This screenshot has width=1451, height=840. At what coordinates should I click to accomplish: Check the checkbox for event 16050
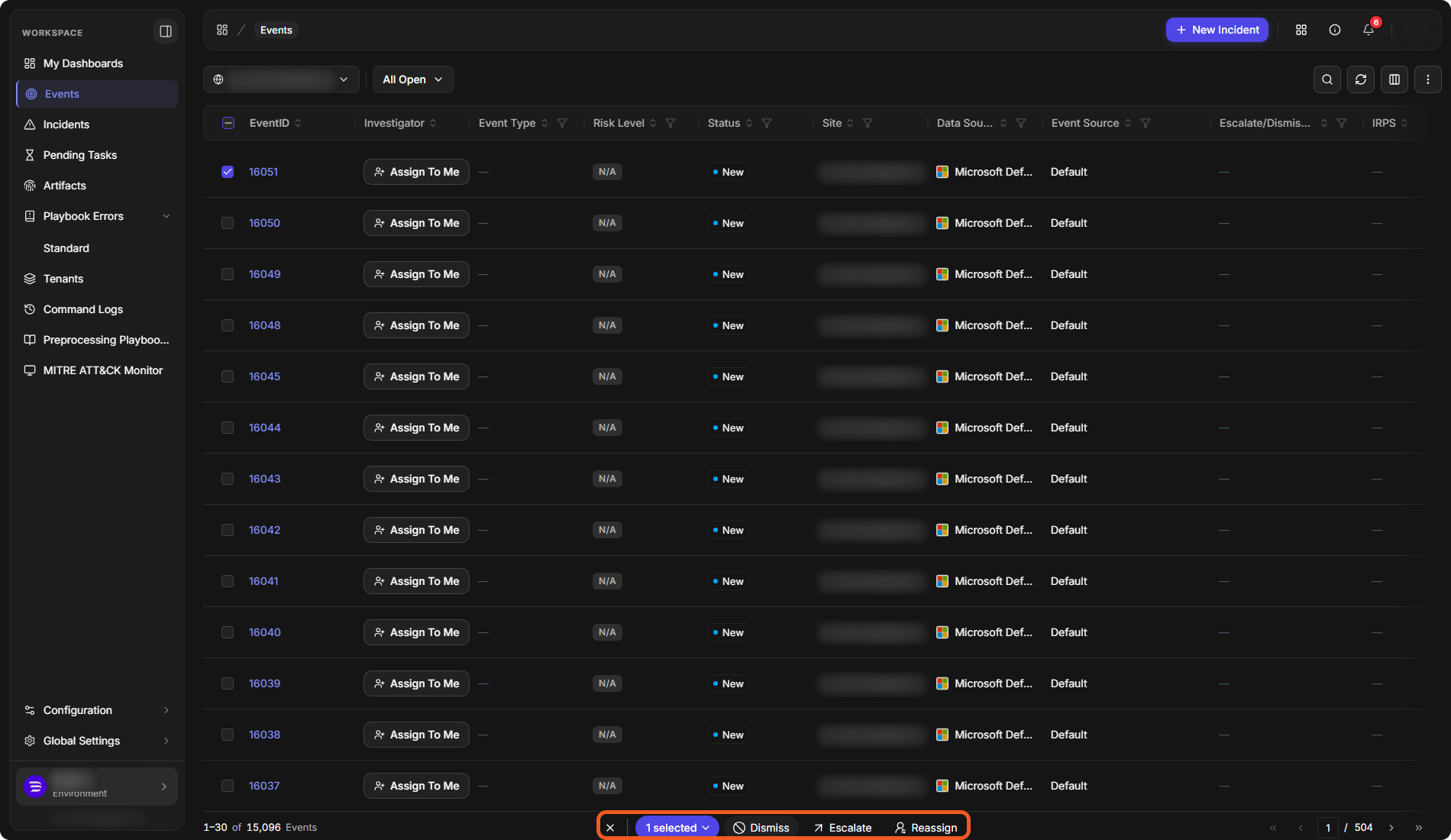click(228, 223)
